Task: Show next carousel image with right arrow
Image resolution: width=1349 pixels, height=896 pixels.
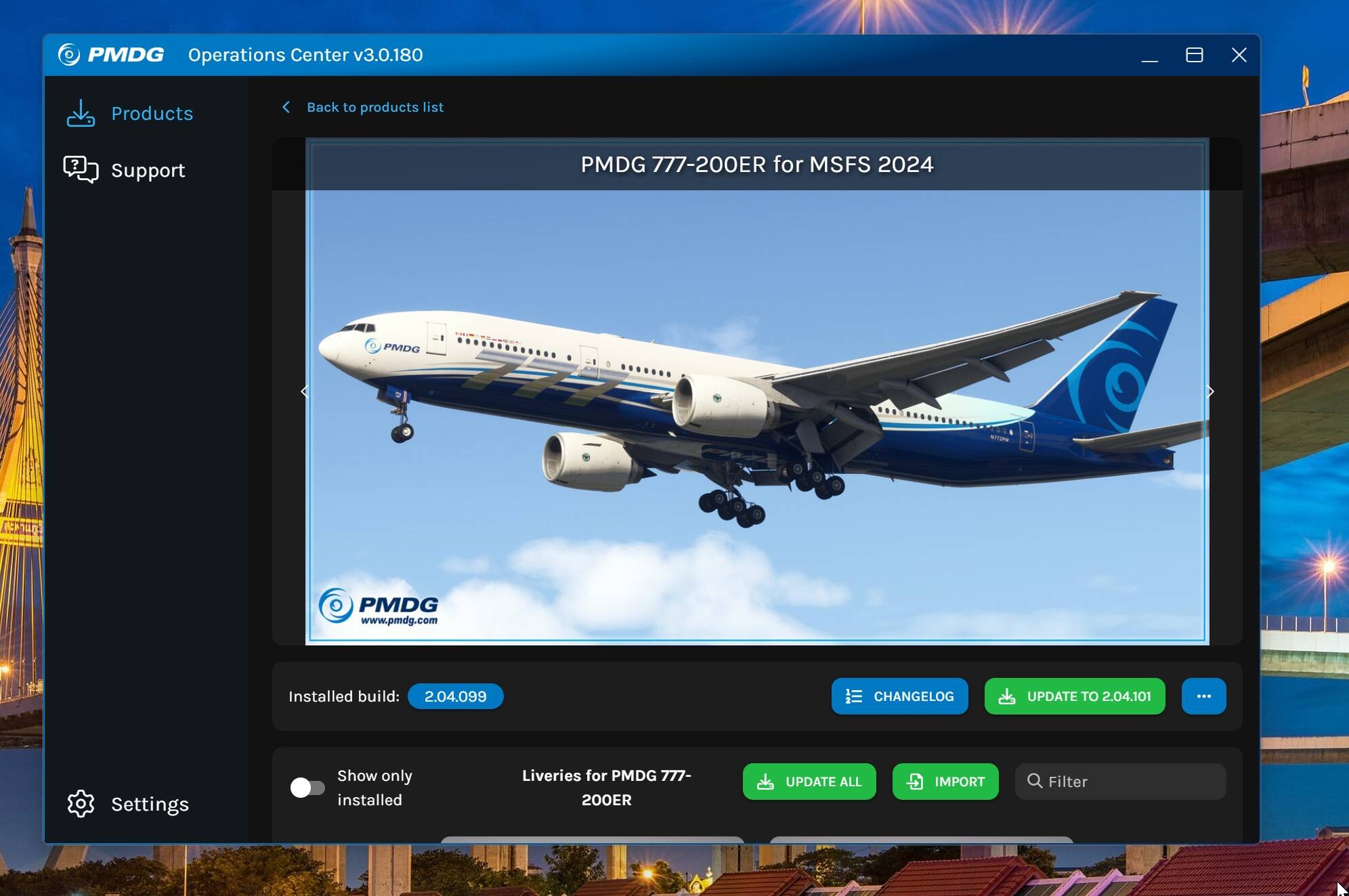Action: (x=1211, y=391)
